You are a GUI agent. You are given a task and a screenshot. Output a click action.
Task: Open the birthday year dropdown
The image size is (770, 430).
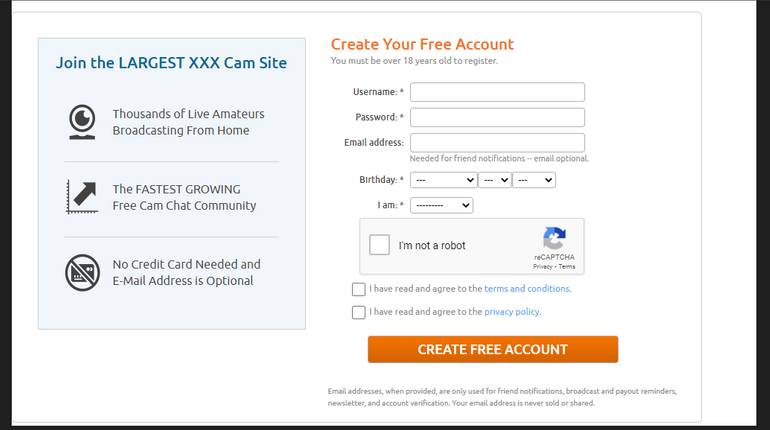534,180
